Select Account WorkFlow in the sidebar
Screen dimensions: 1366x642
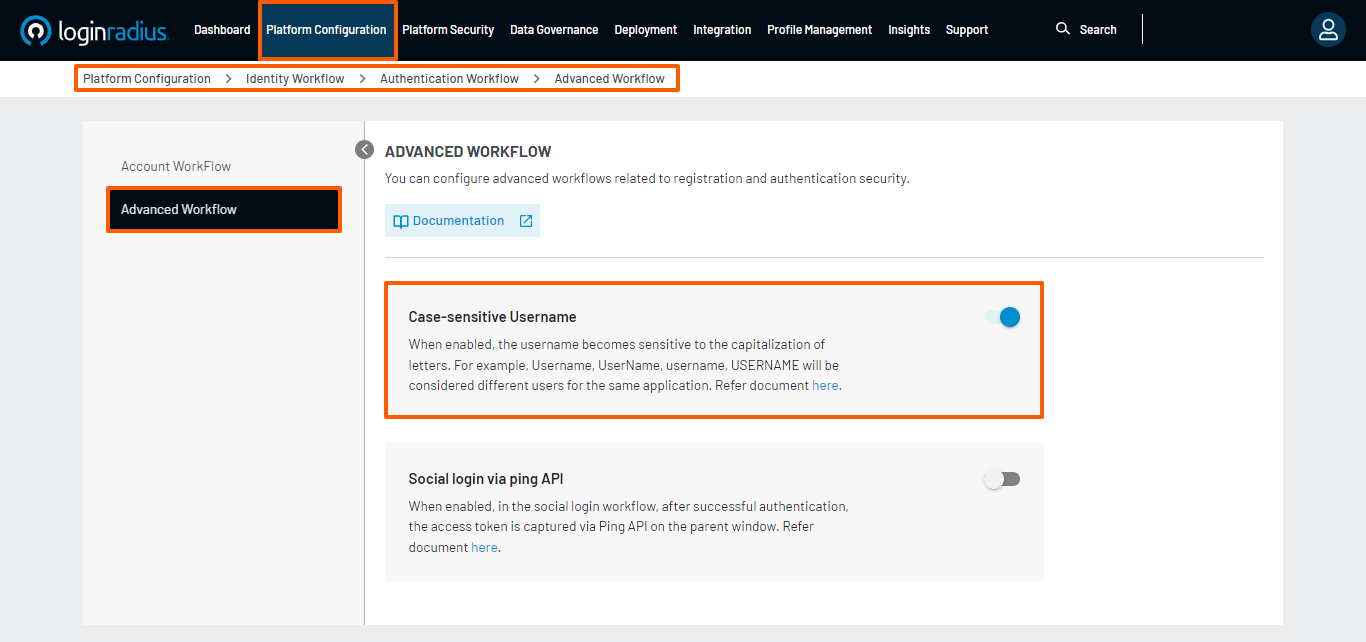176,166
